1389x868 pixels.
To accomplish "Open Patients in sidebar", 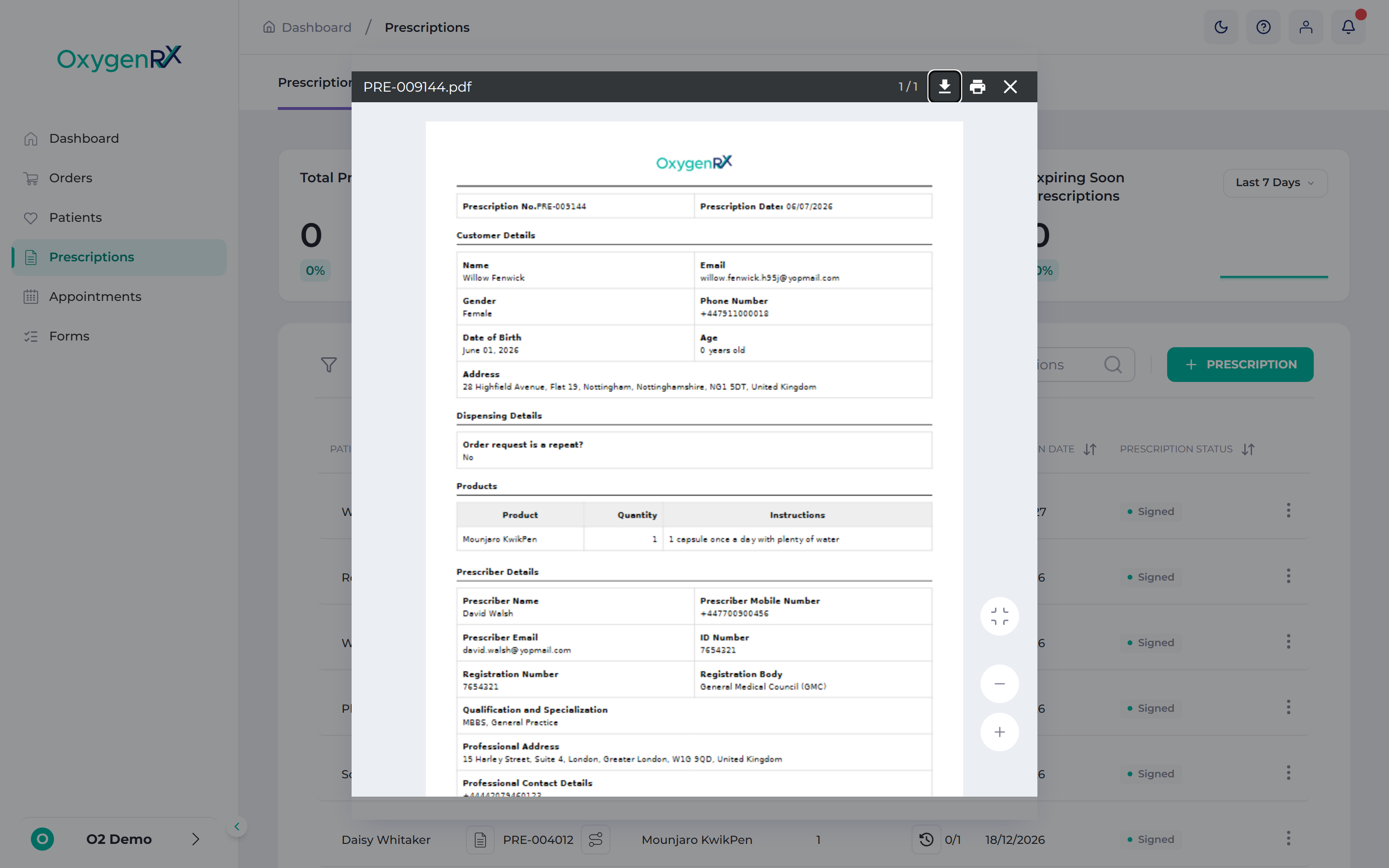I will tap(119, 217).
